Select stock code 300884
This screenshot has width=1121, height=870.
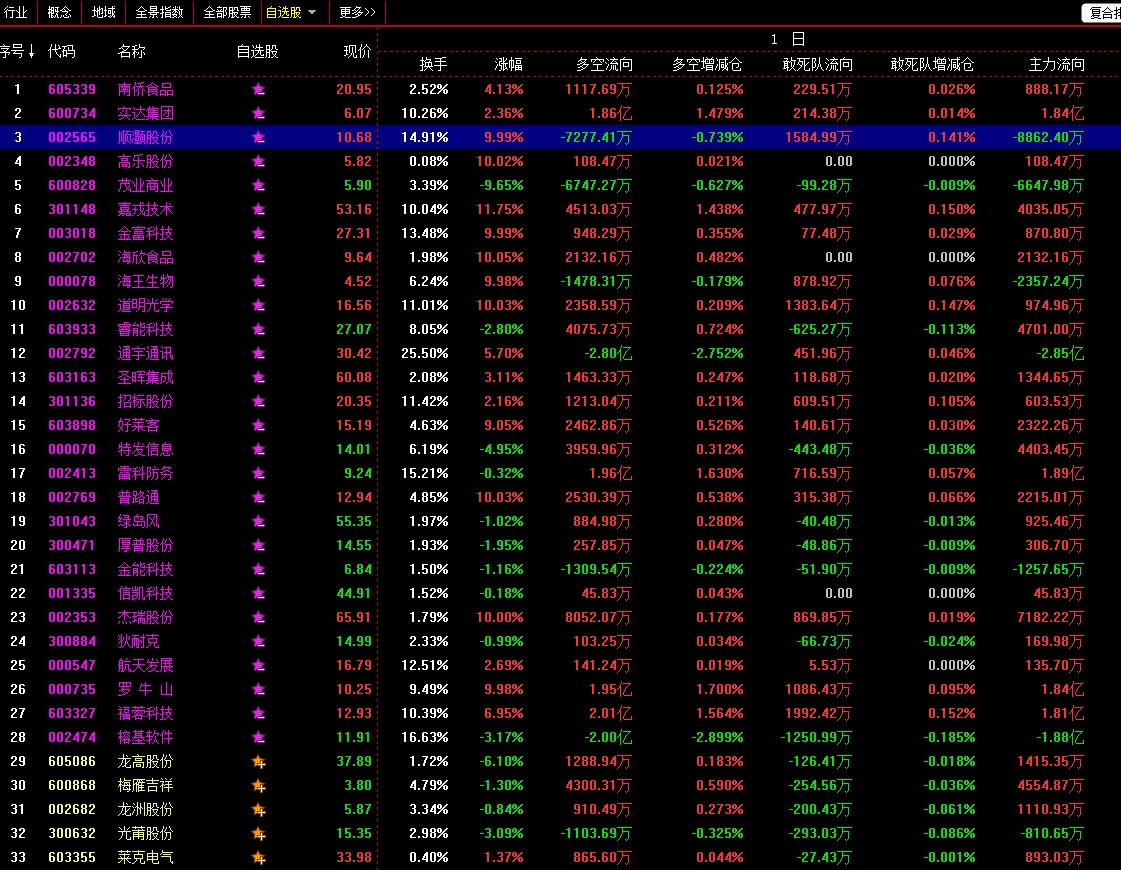coord(71,642)
